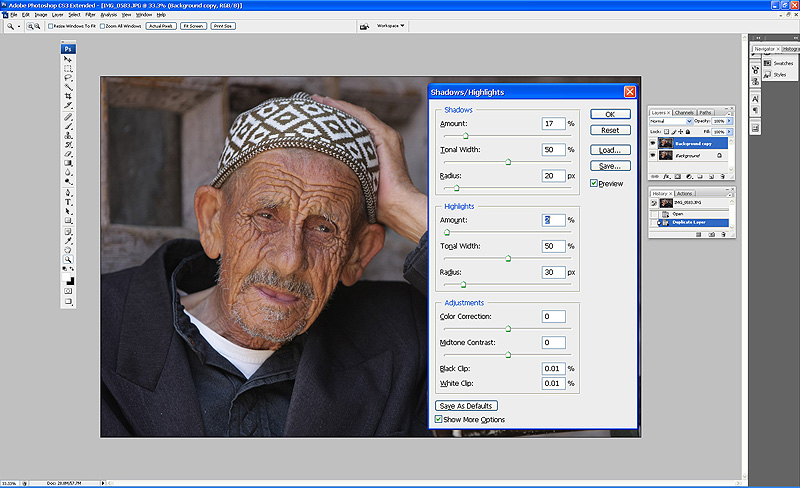Pick the Type tool in the toolbox
The image size is (800, 488).
(68, 202)
